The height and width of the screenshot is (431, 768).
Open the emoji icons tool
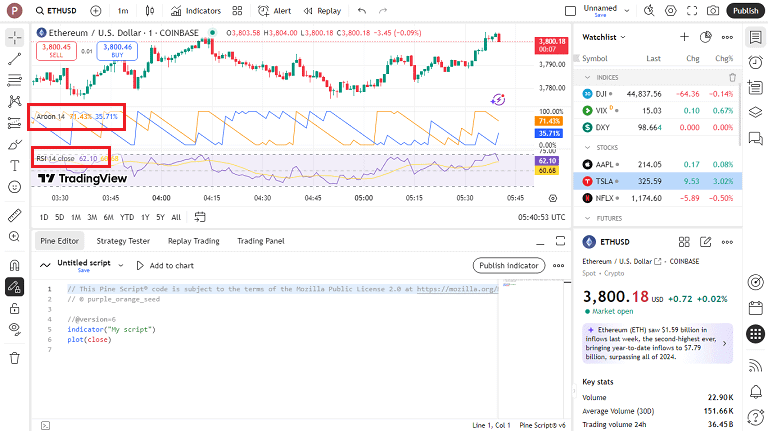[x=14, y=187]
